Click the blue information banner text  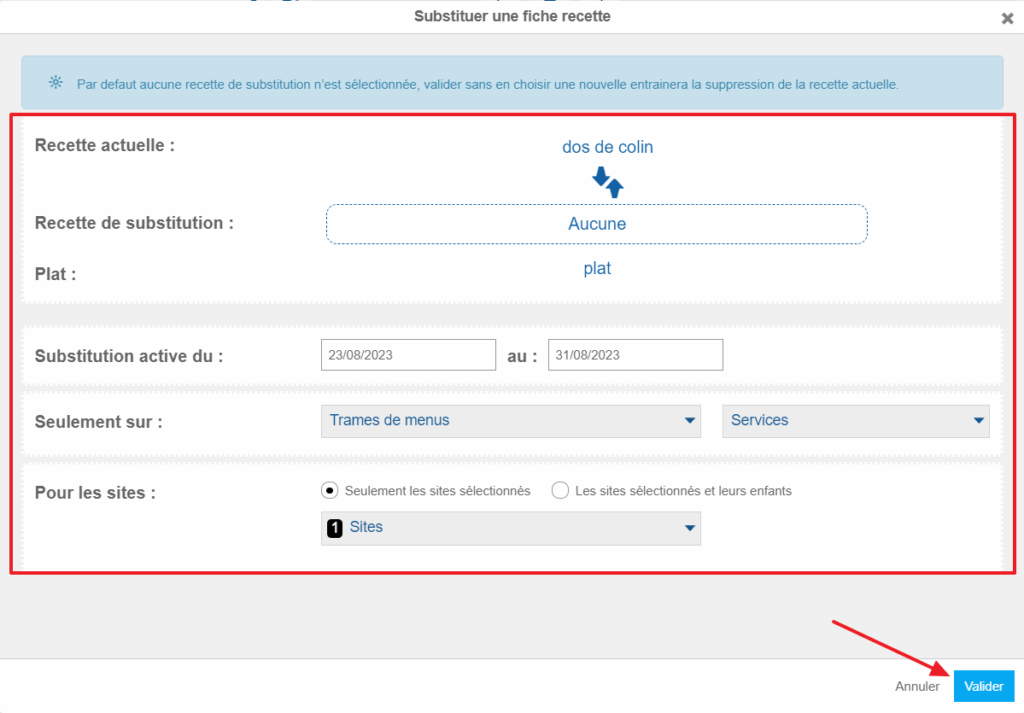tap(487, 84)
